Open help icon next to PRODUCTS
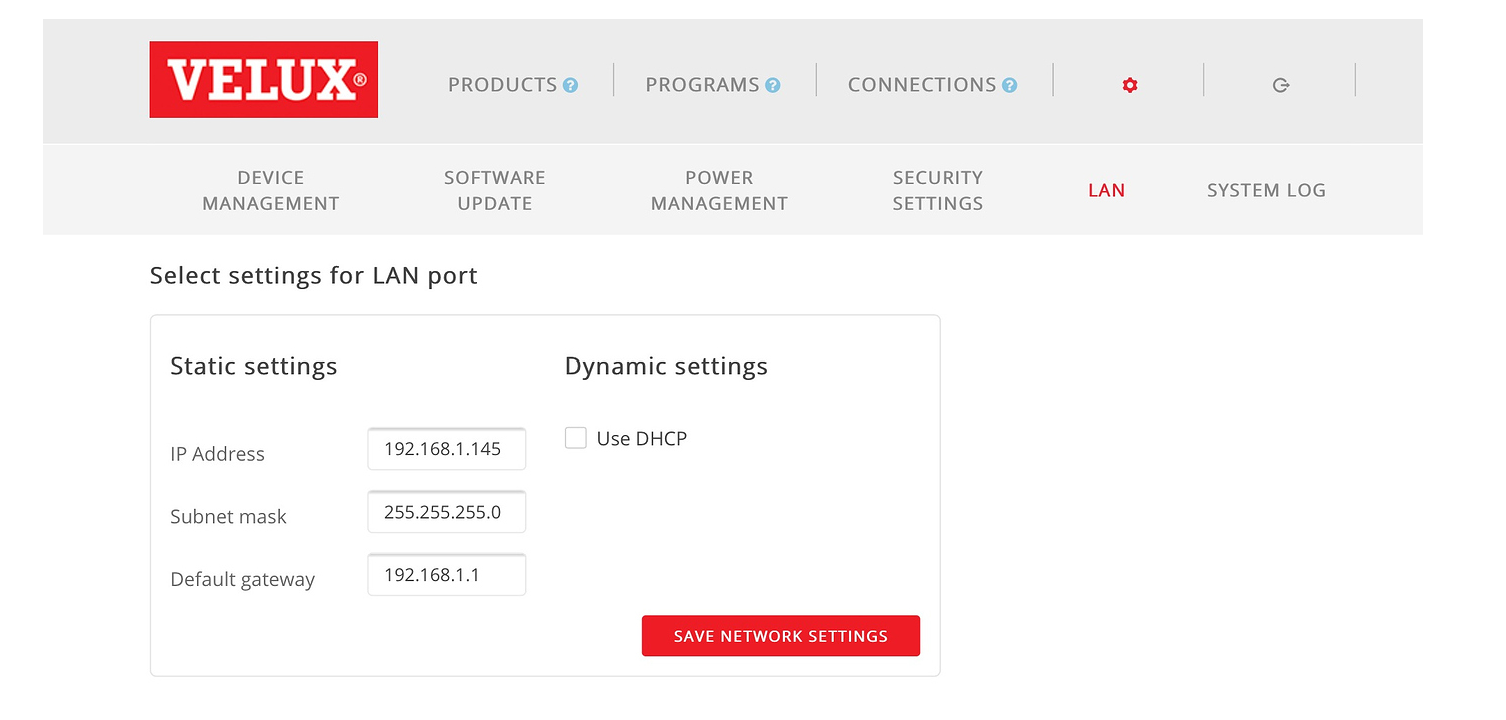The image size is (1506, 720). coord(570,86)
